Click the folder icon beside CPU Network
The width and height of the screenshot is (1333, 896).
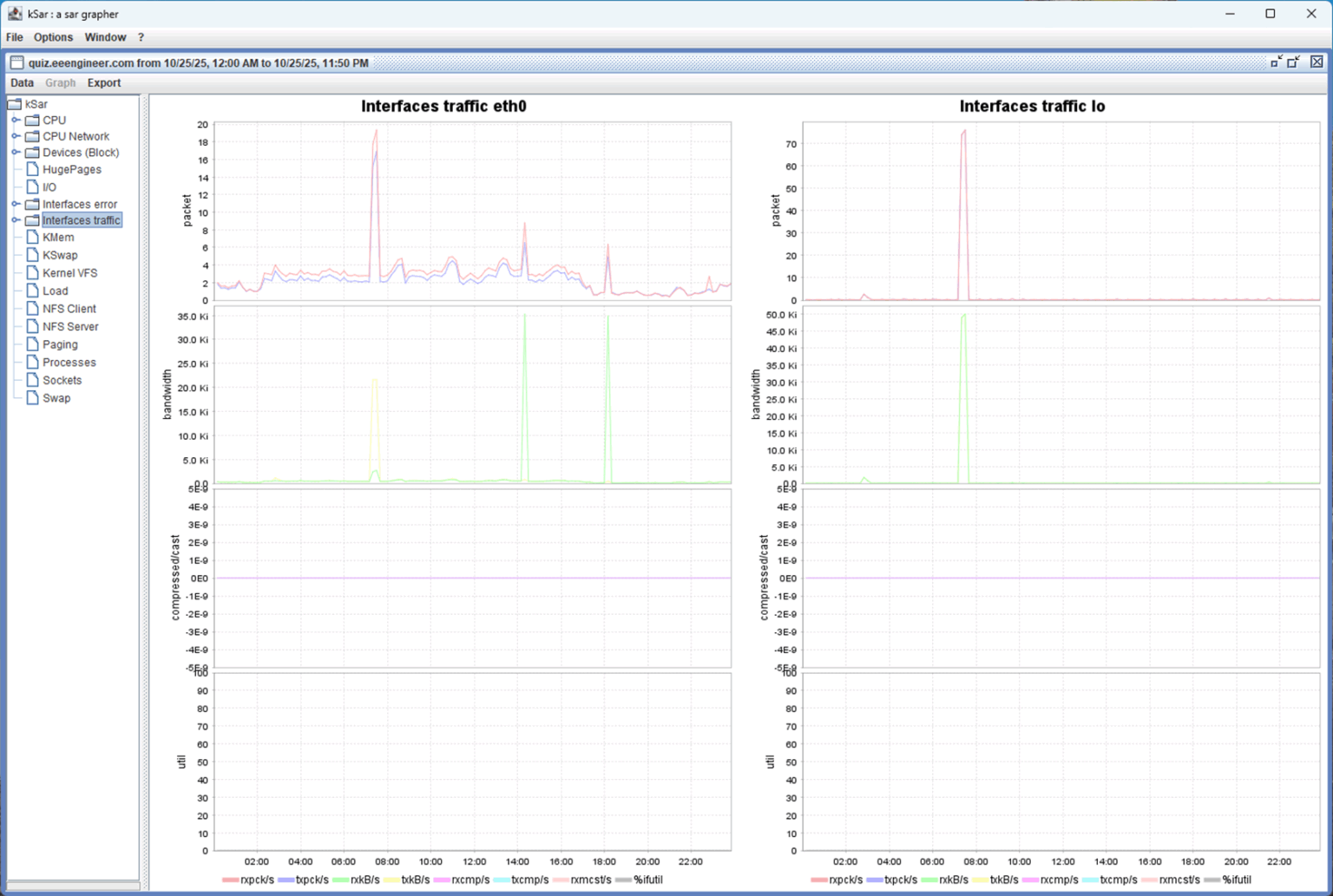point(33,136)
